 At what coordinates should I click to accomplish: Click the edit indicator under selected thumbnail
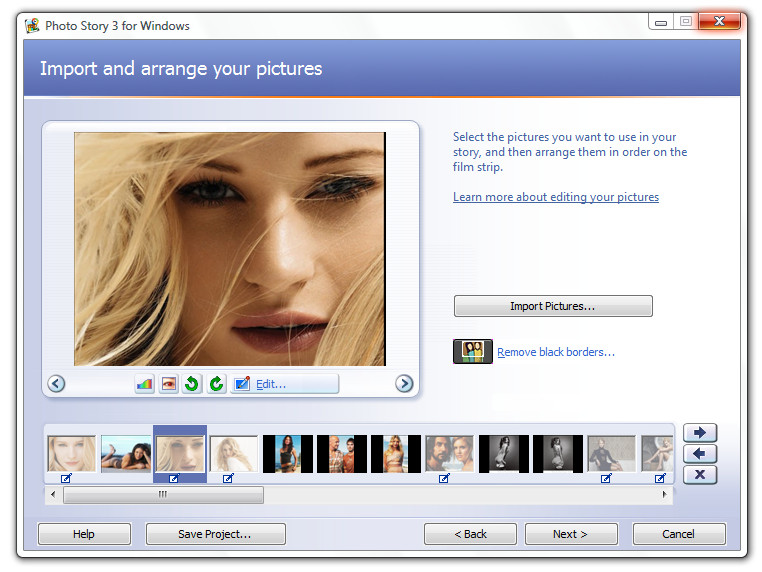(174, 479)
